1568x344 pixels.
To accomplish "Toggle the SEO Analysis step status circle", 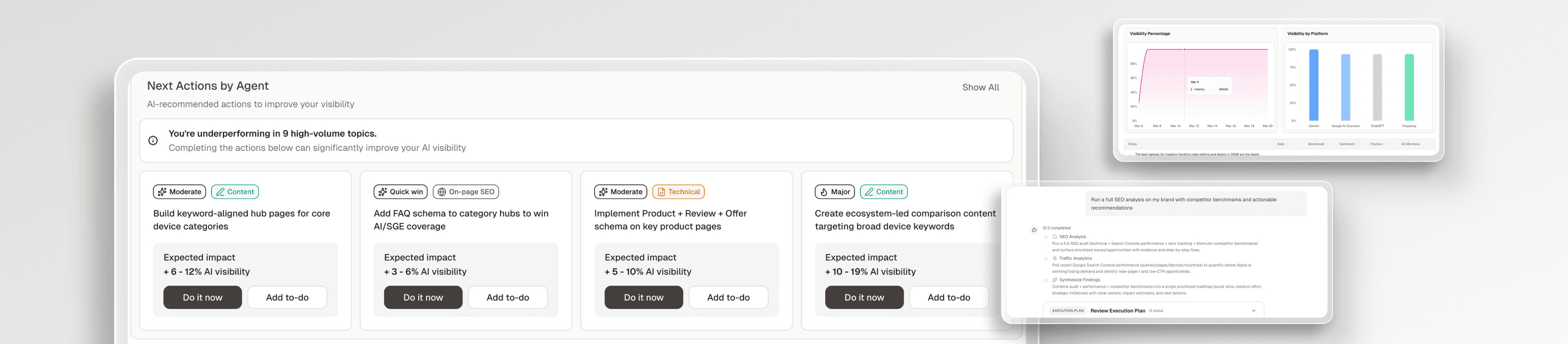I will (1046, 237).
